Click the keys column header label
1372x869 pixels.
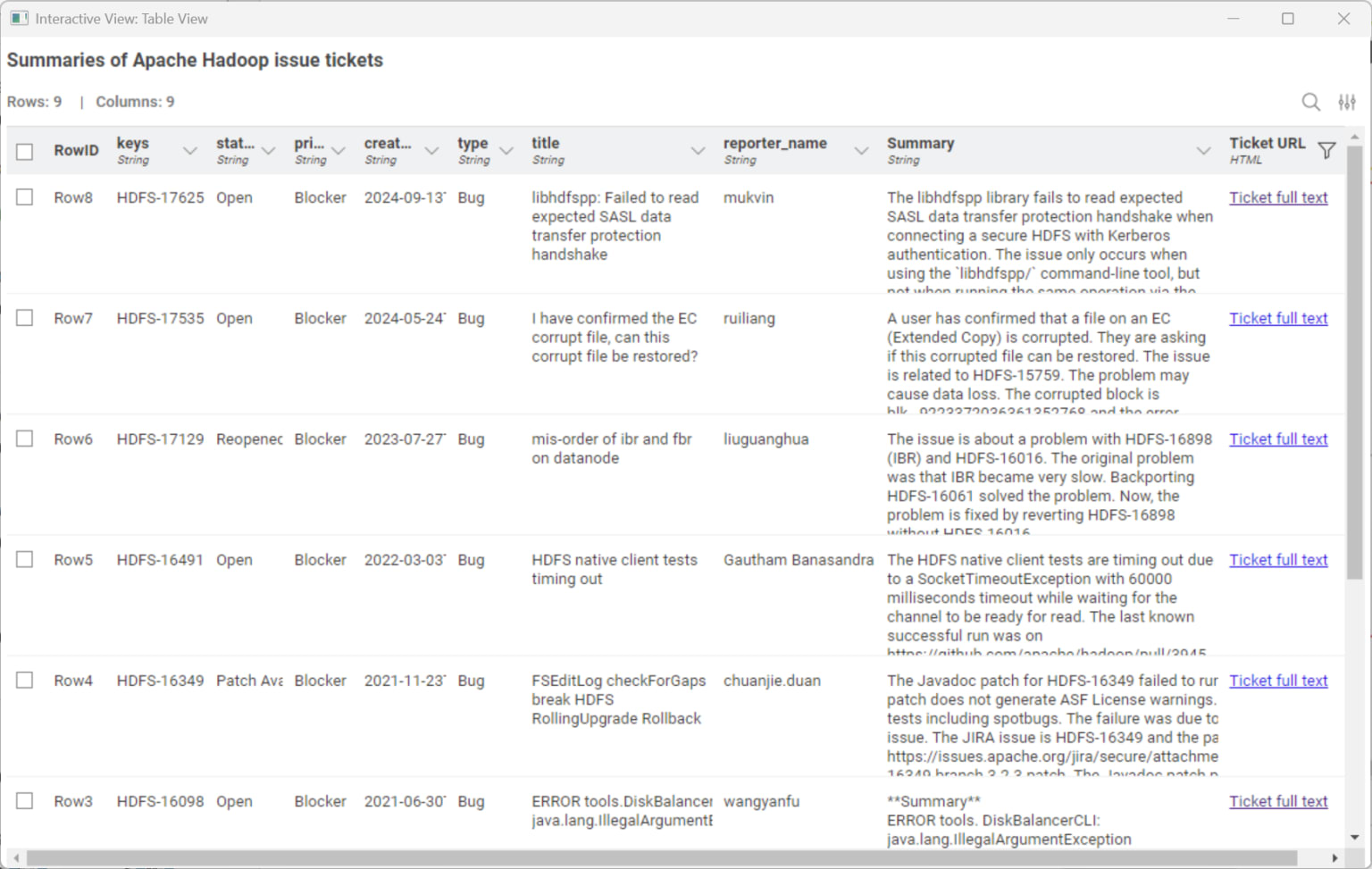(133, 143)
